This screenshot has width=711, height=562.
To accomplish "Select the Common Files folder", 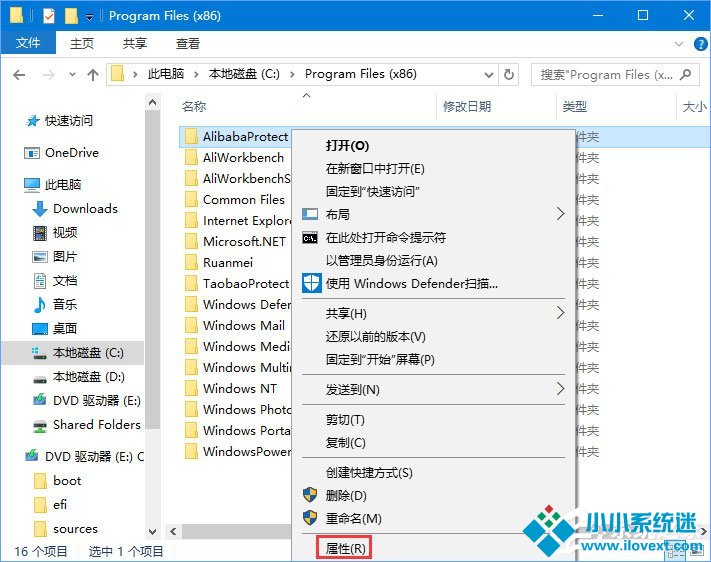I will (x=243, y=200).
